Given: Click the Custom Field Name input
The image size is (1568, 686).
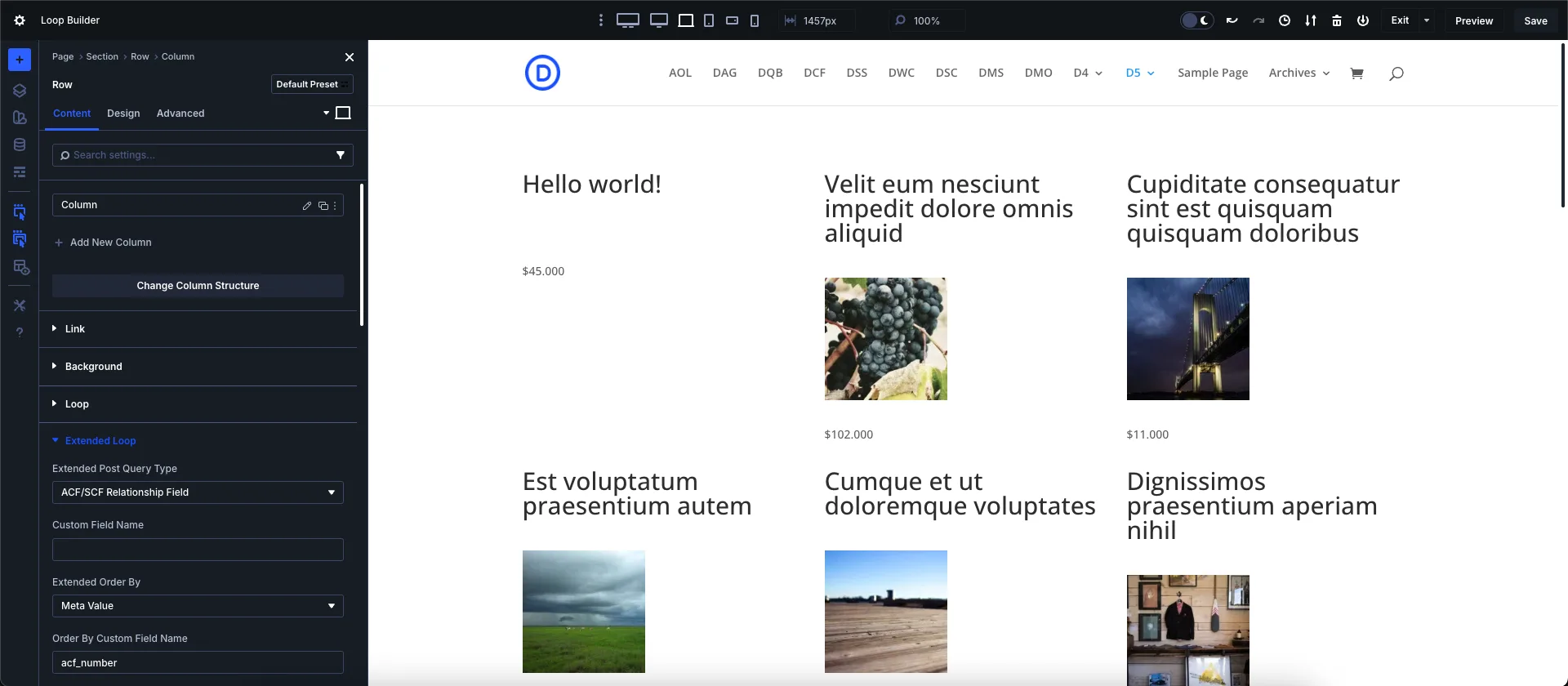Looking at the screenshot, I should coord(198,550).
